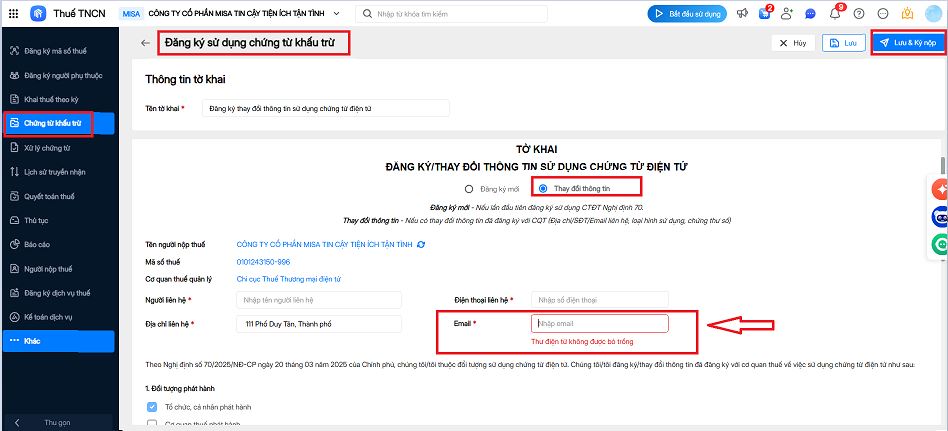The height and width of the screenshot is (431, 948).
Task: Focus the top search keyword field
Action: [451, 14]
